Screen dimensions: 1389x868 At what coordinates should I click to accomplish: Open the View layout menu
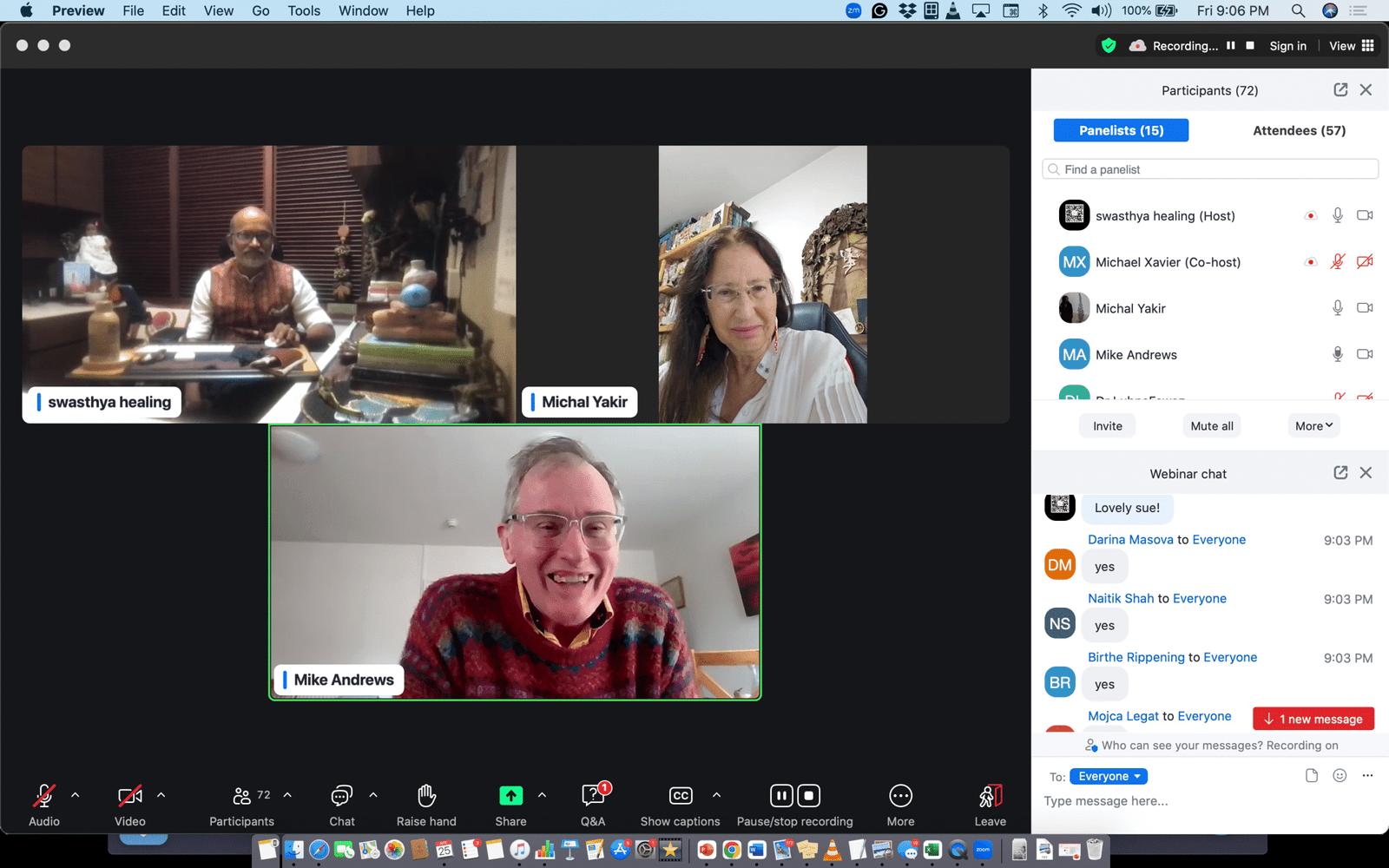coord(1352,46)
